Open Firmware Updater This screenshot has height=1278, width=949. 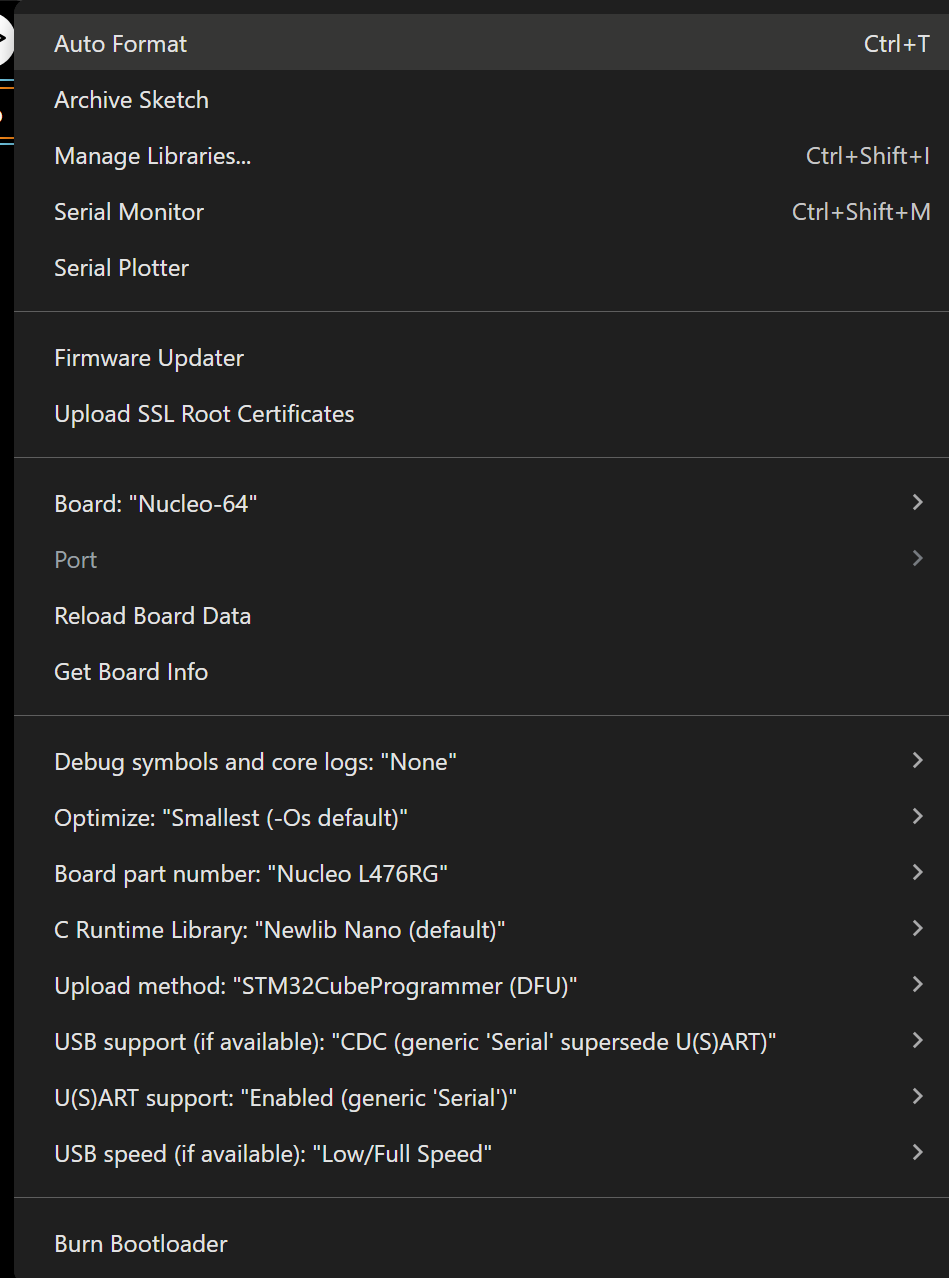click(149, 358)
